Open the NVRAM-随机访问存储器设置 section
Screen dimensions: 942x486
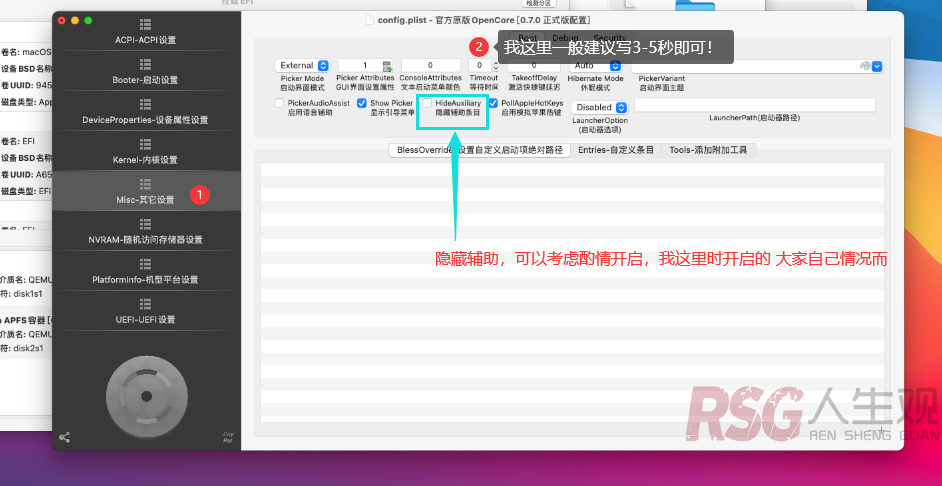click(x=145, y=231)
